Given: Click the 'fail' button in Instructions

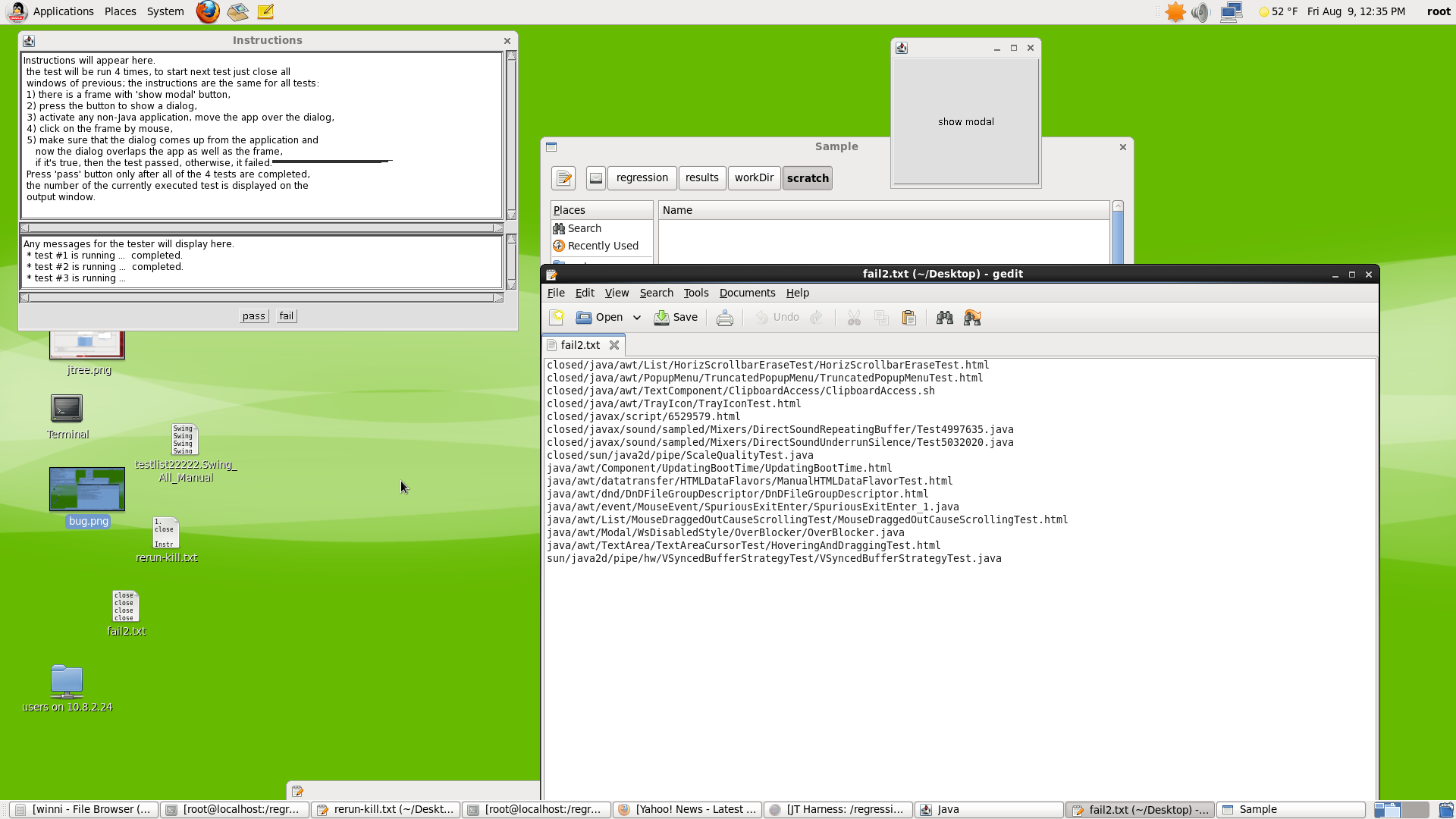Looking at the screenshot, I should [x=286, y=316].
